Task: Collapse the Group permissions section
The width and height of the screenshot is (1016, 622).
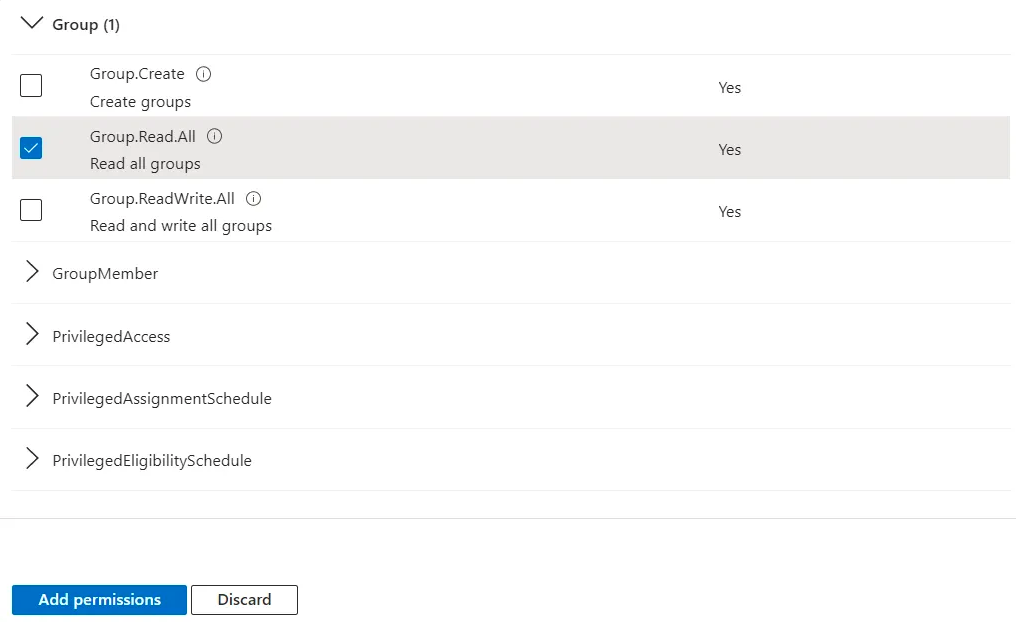Action: coord(31,22)
